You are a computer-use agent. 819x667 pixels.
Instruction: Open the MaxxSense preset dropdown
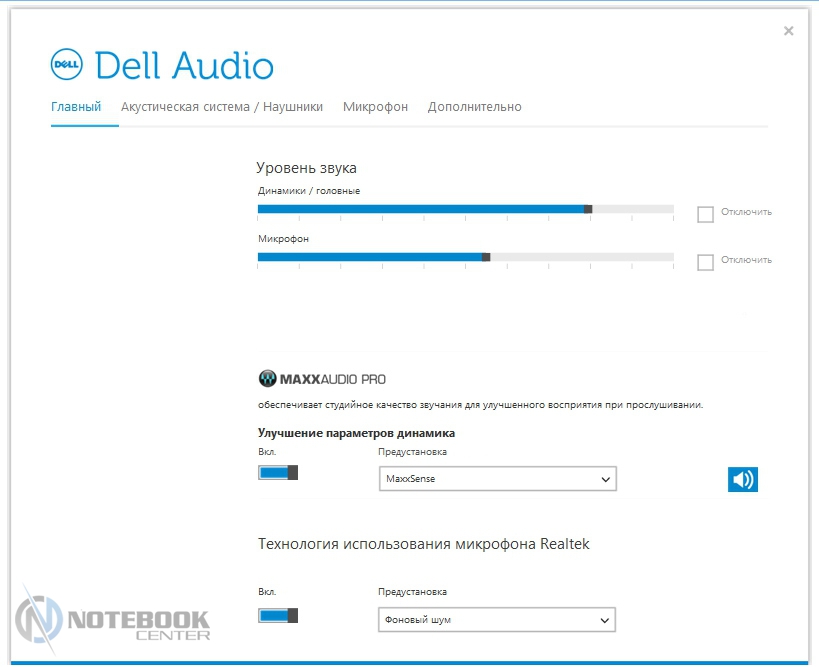pos(498,478)
